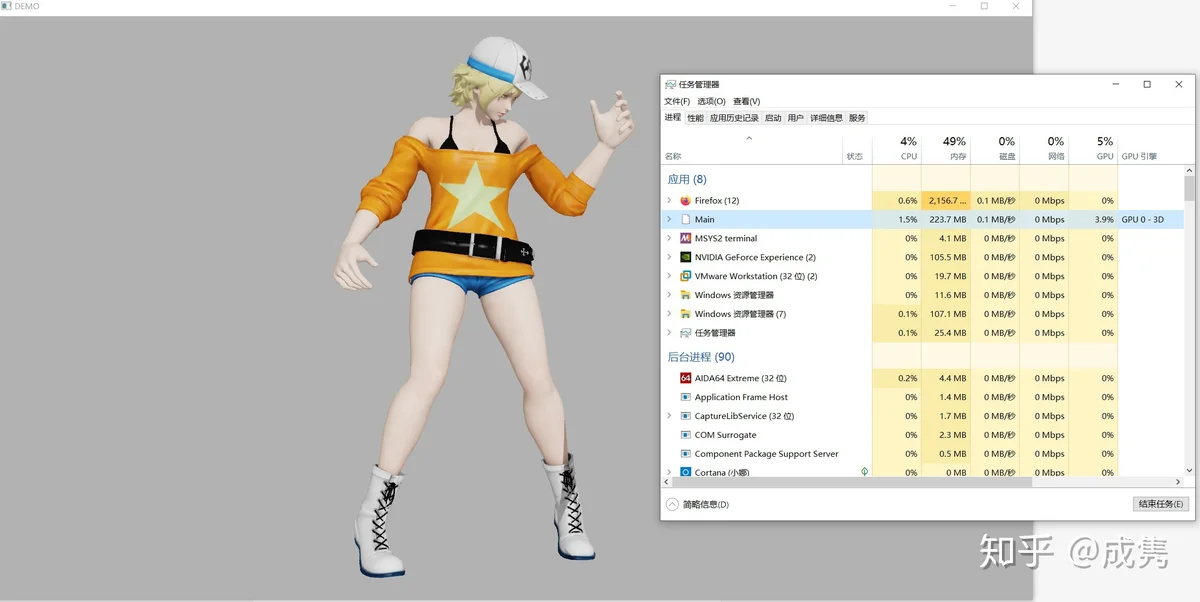Click folder icon of Windows 资源管理器 (7)
This screenshot has height=602, width=1200.
point(685,314)
